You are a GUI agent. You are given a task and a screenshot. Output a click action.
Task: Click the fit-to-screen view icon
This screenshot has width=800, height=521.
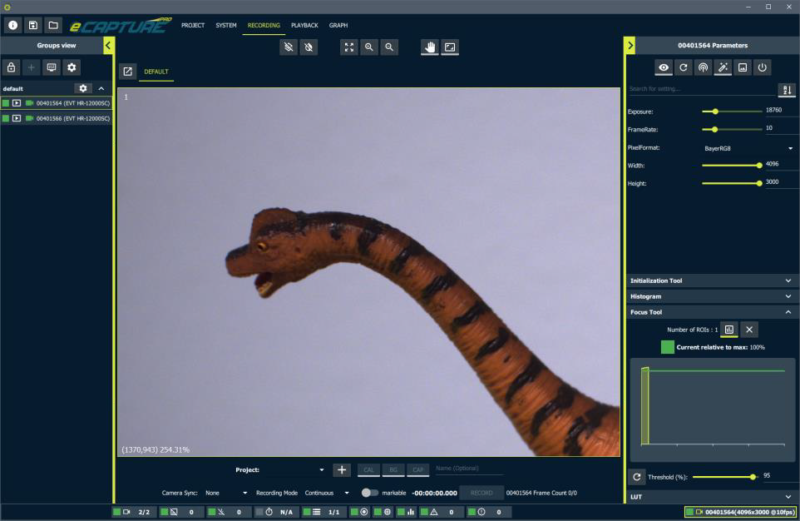pos(349,47)
